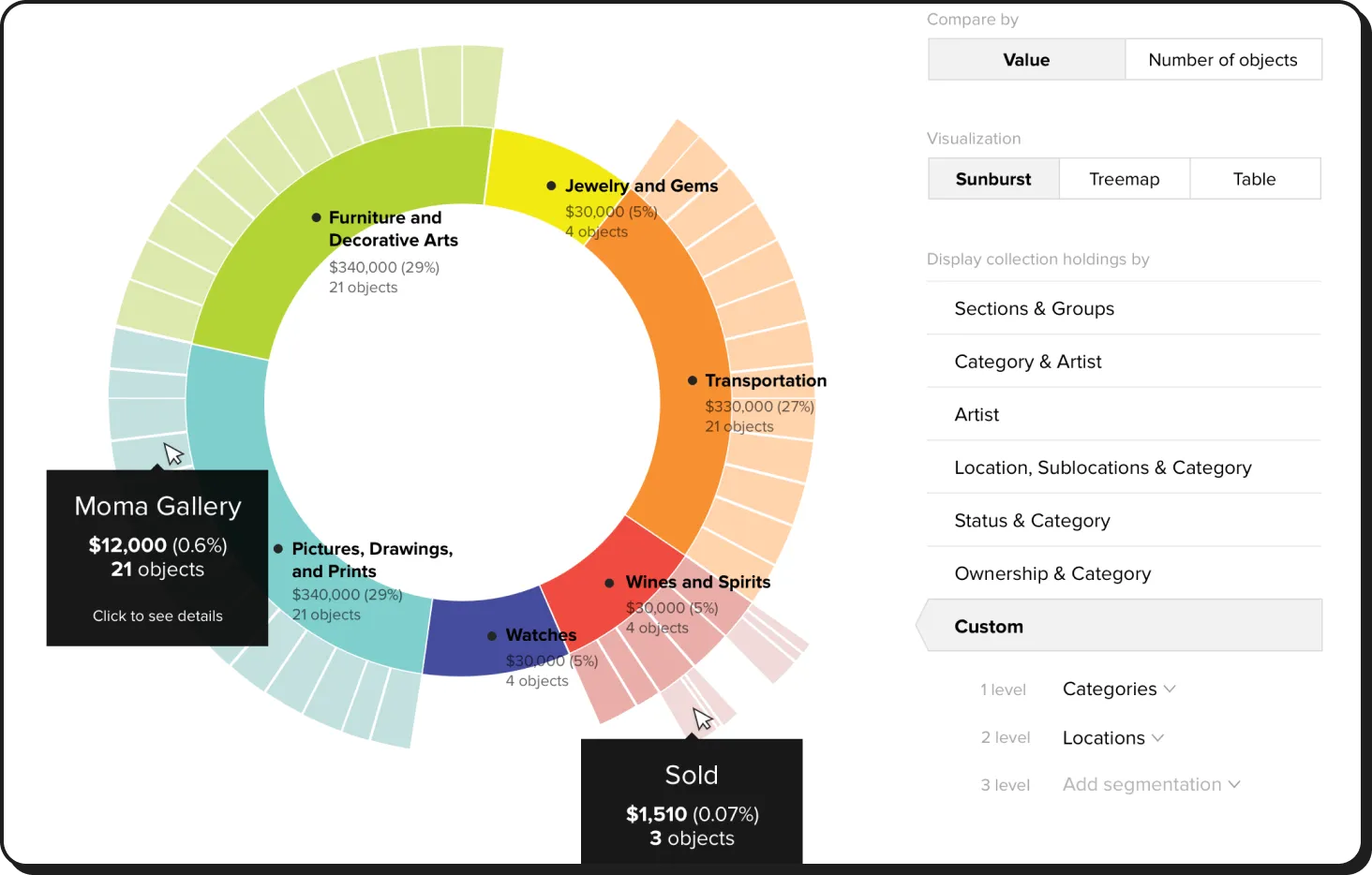The width and height of the screenshot is (1372, 875).
Task: Switch comparison to Number of objects
Action: coord(1223,60)
